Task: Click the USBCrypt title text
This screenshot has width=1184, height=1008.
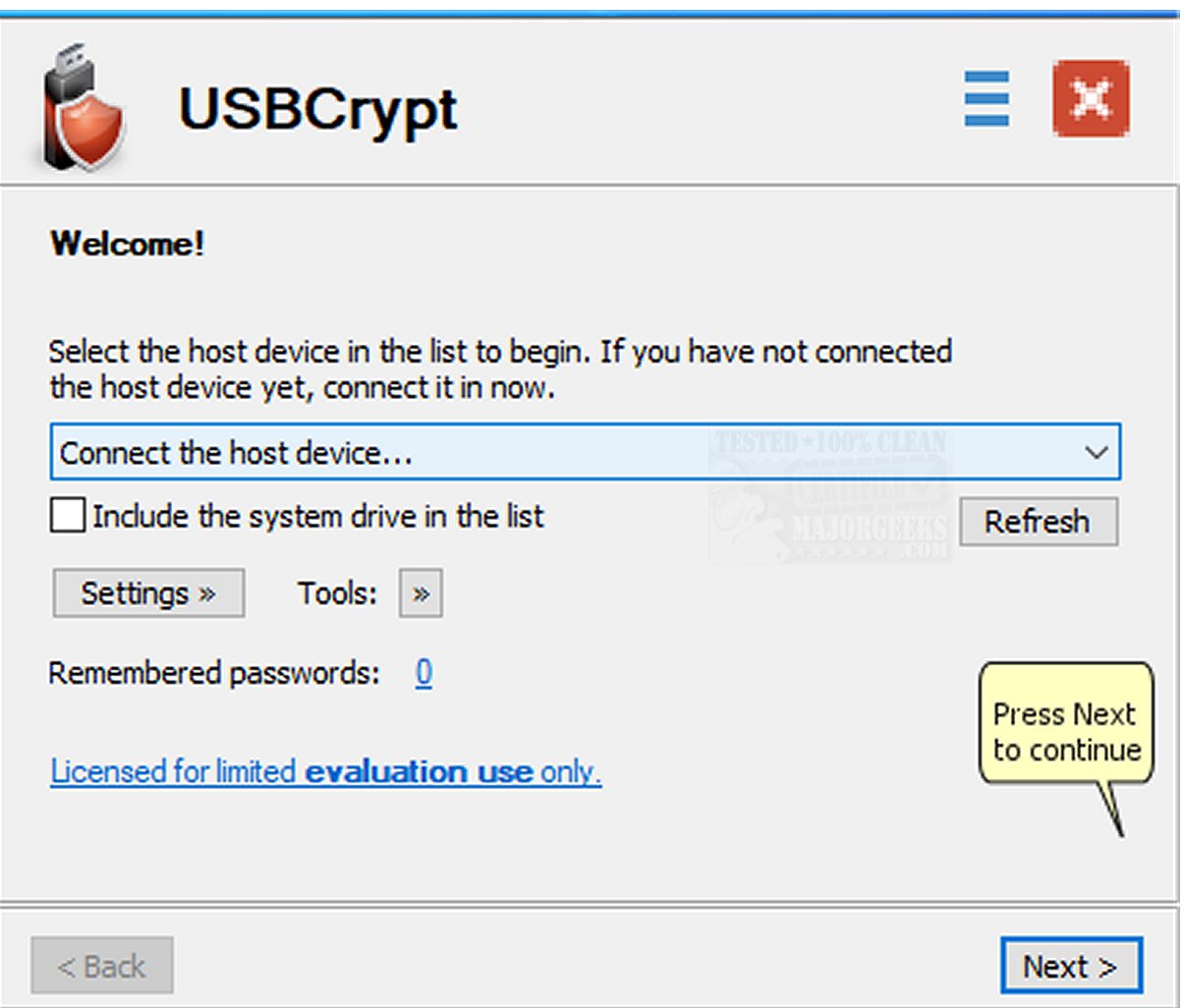Action: [x=317, y=110]
